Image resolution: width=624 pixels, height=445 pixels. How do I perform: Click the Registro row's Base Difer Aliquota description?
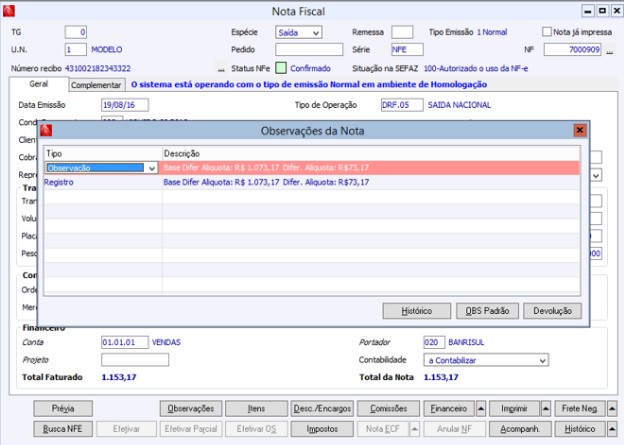[266, 182]
